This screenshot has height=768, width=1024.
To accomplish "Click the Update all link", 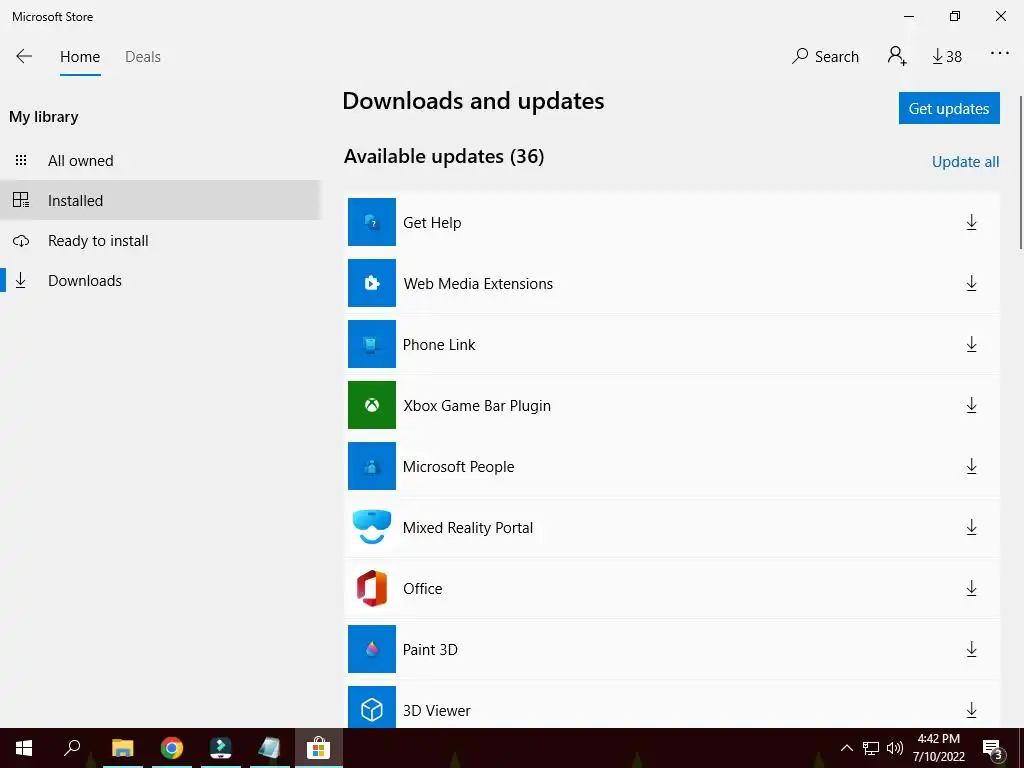I will click(965, 162).
